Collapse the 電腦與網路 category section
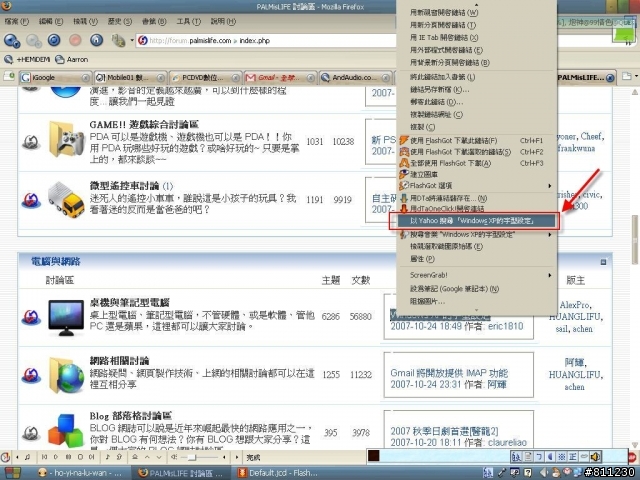This screenshot has height=480, width=640. point(603,262)
